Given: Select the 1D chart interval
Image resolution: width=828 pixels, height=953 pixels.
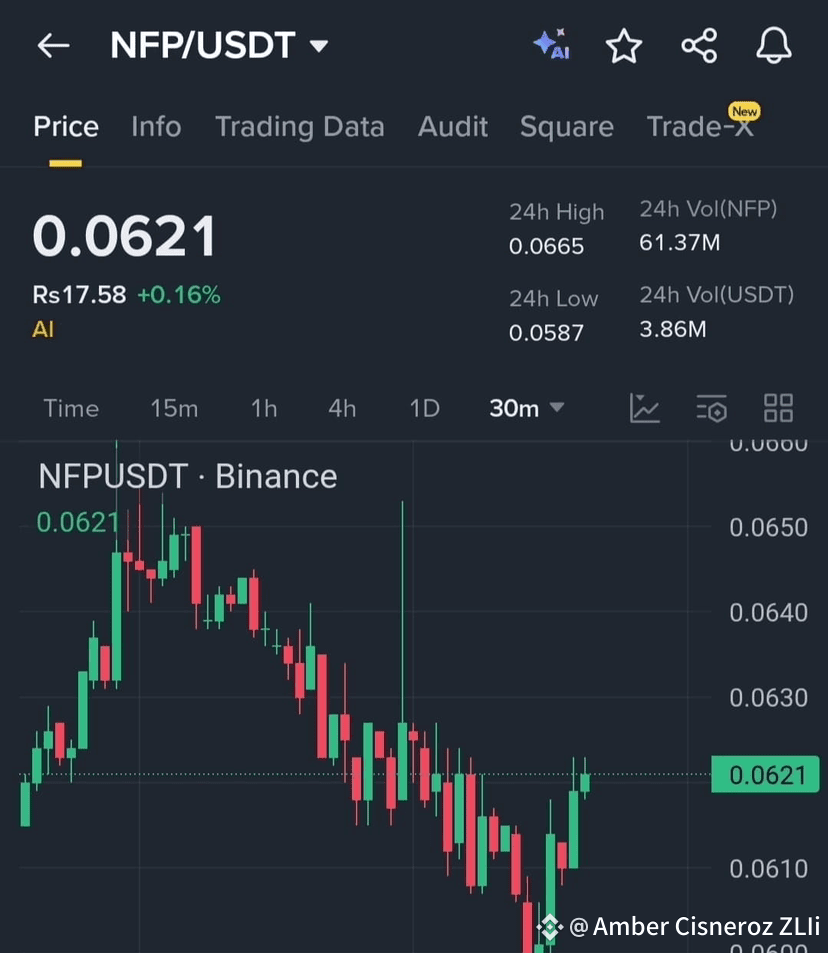Looking at the screenshot, I should [424, 408].
